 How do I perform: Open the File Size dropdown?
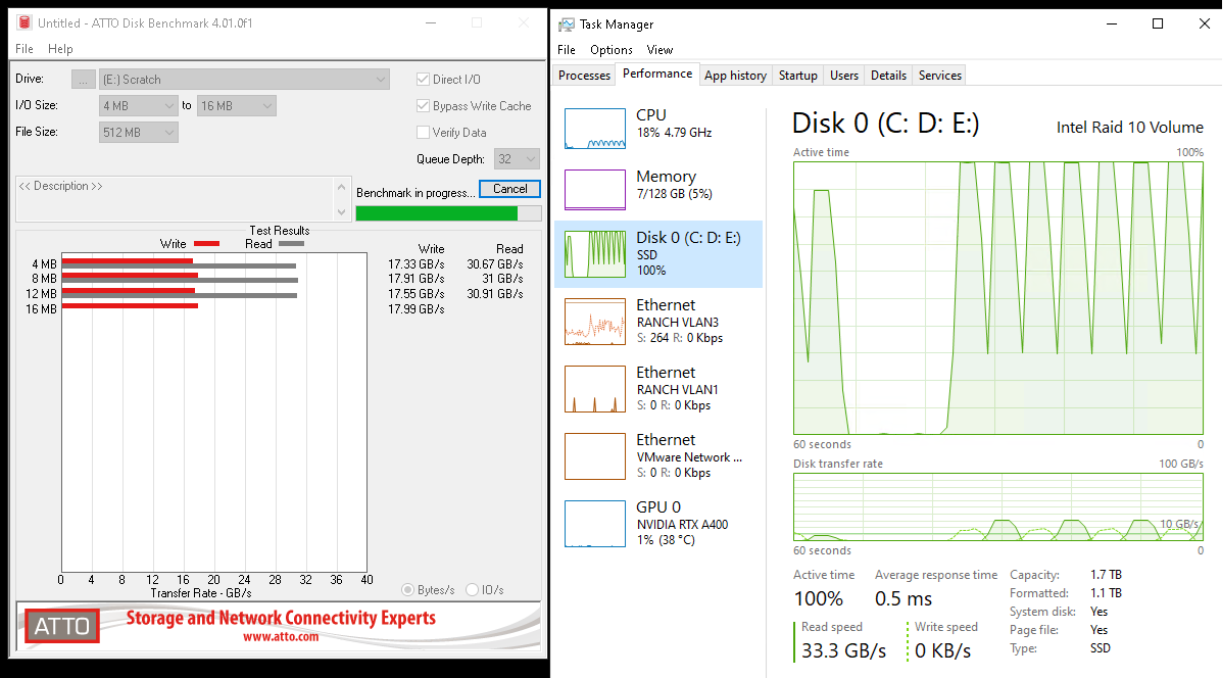click(139, 132)
